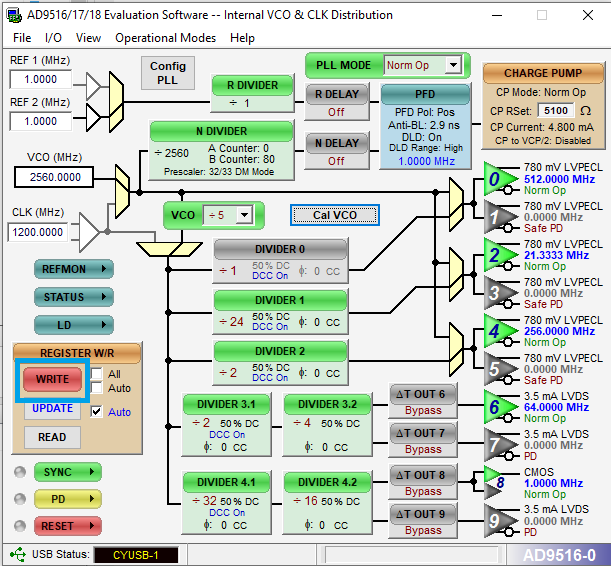Expand the red RESET button

pyautogui.click(x=68, y=526)
